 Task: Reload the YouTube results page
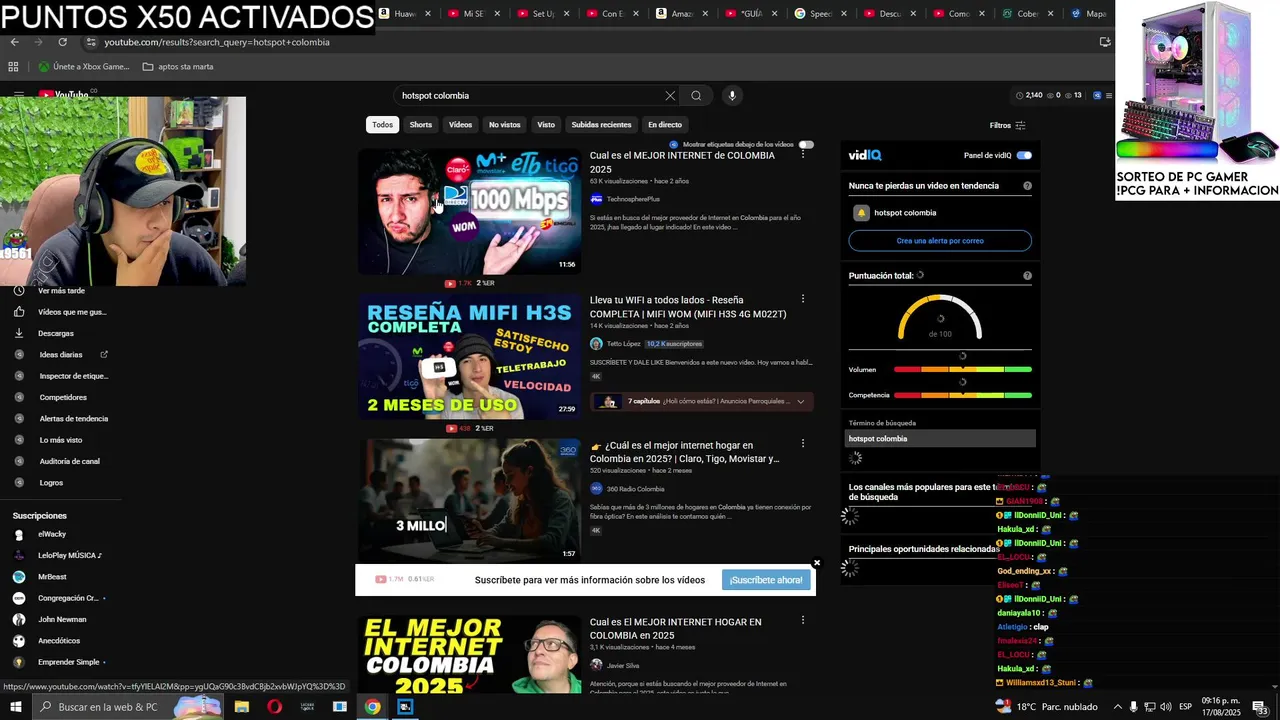coord(62,42)
